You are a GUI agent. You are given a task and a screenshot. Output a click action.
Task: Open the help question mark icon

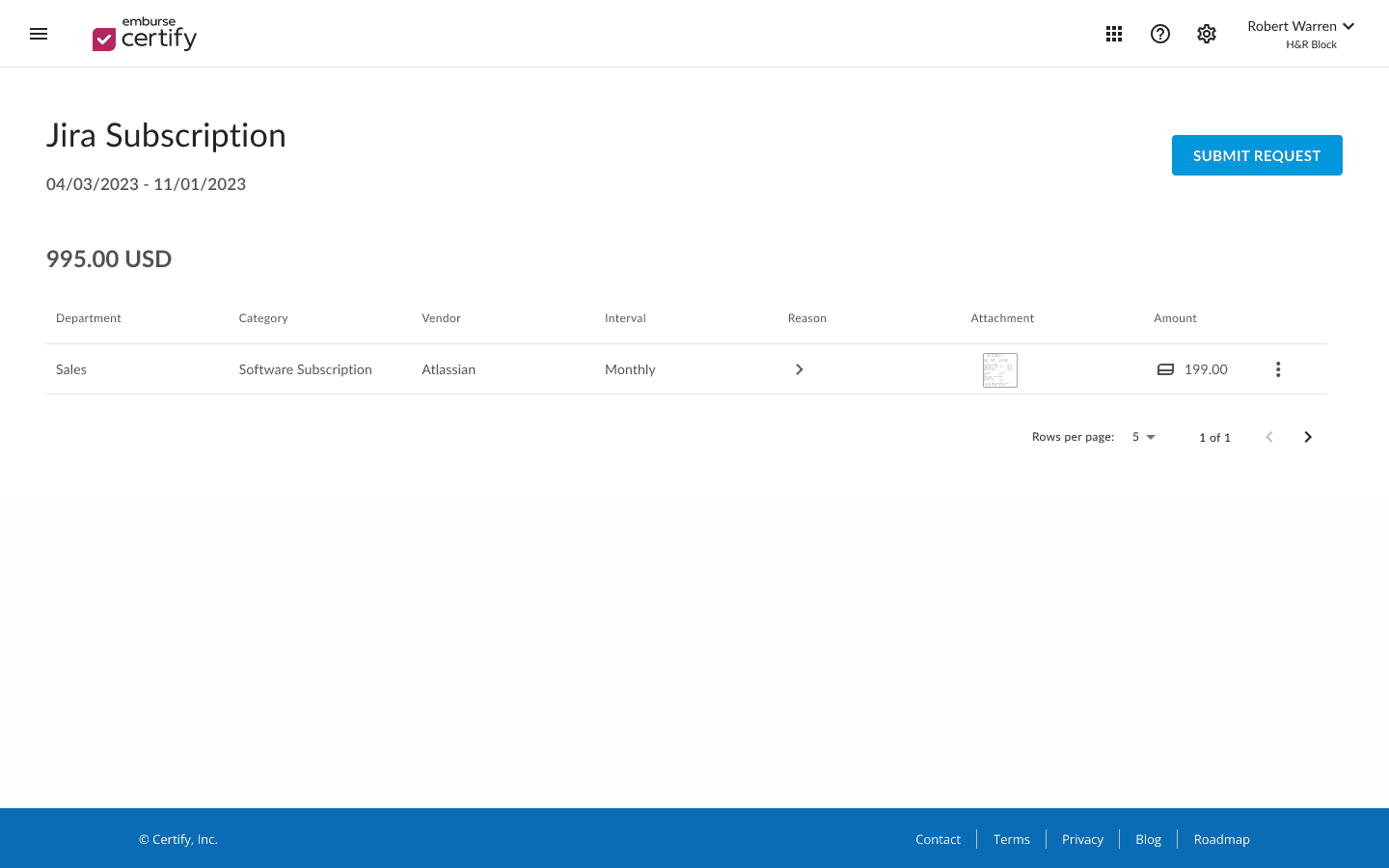click(x=1160, y=34)
